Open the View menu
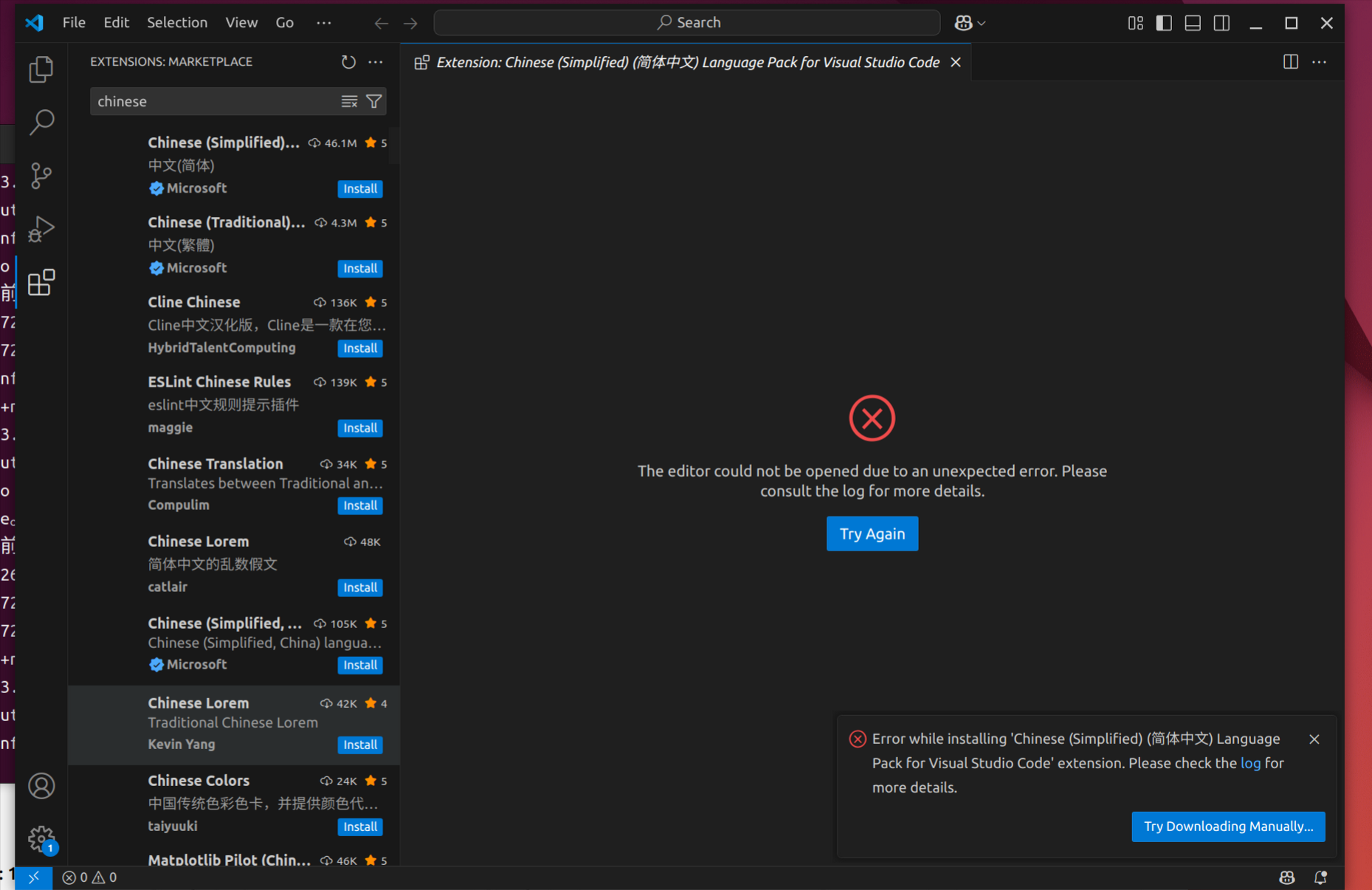 click(241, 23)
